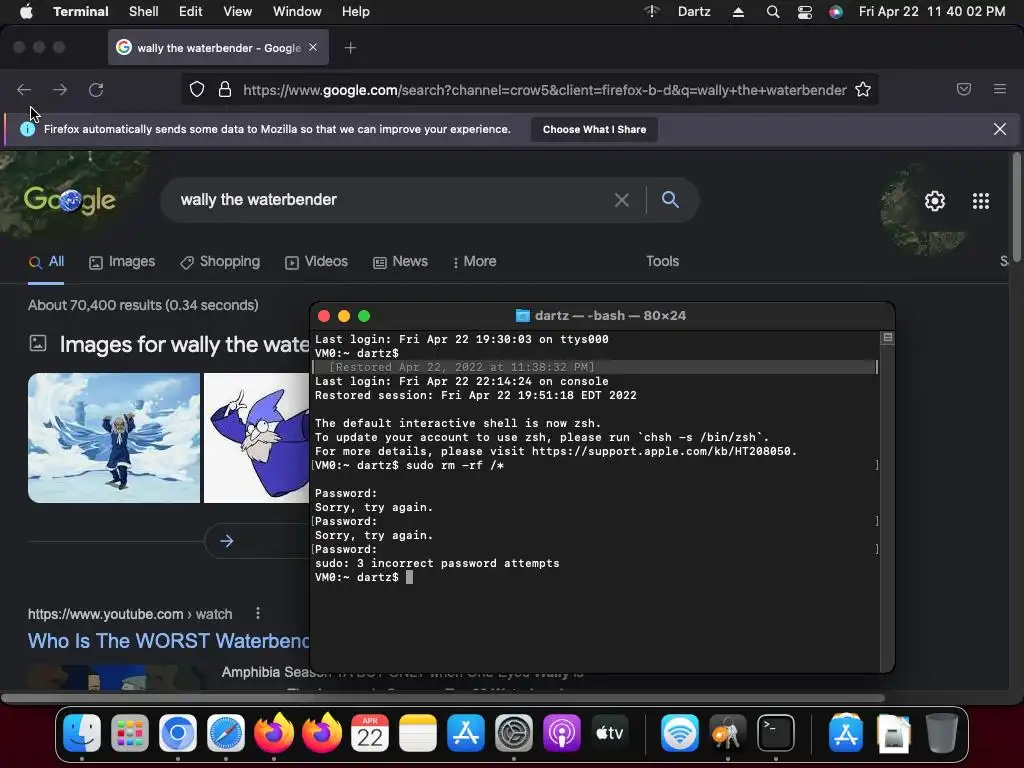The image size is (1024, 768).
Task: Open a new Firefox tab
Action: coord(351,48)
